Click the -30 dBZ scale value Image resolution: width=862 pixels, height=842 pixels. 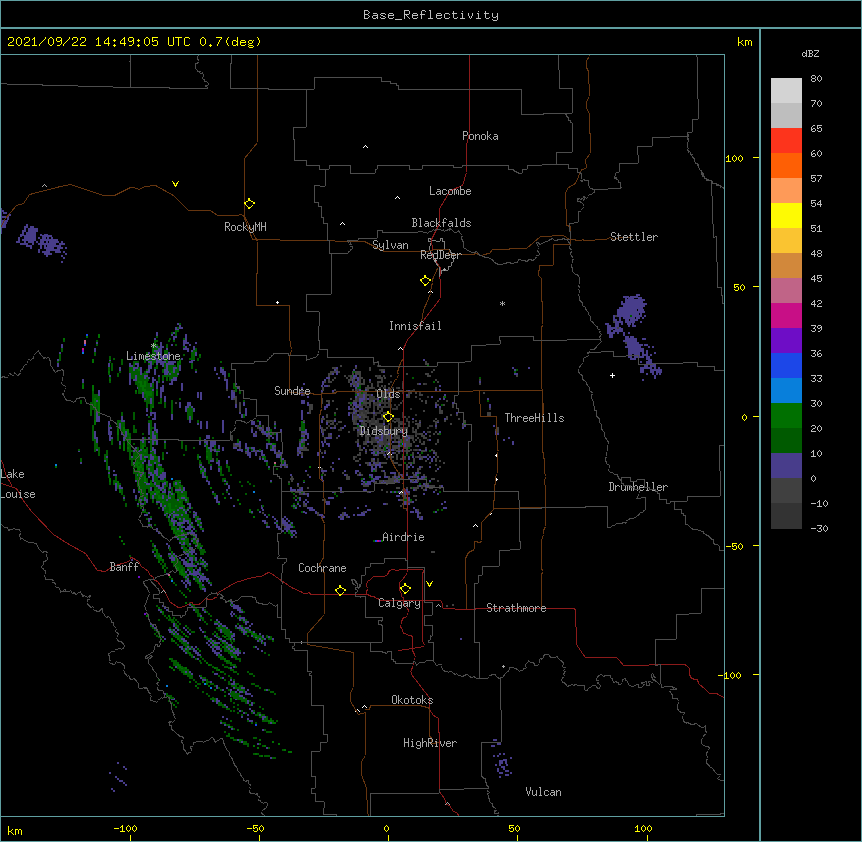819,528
